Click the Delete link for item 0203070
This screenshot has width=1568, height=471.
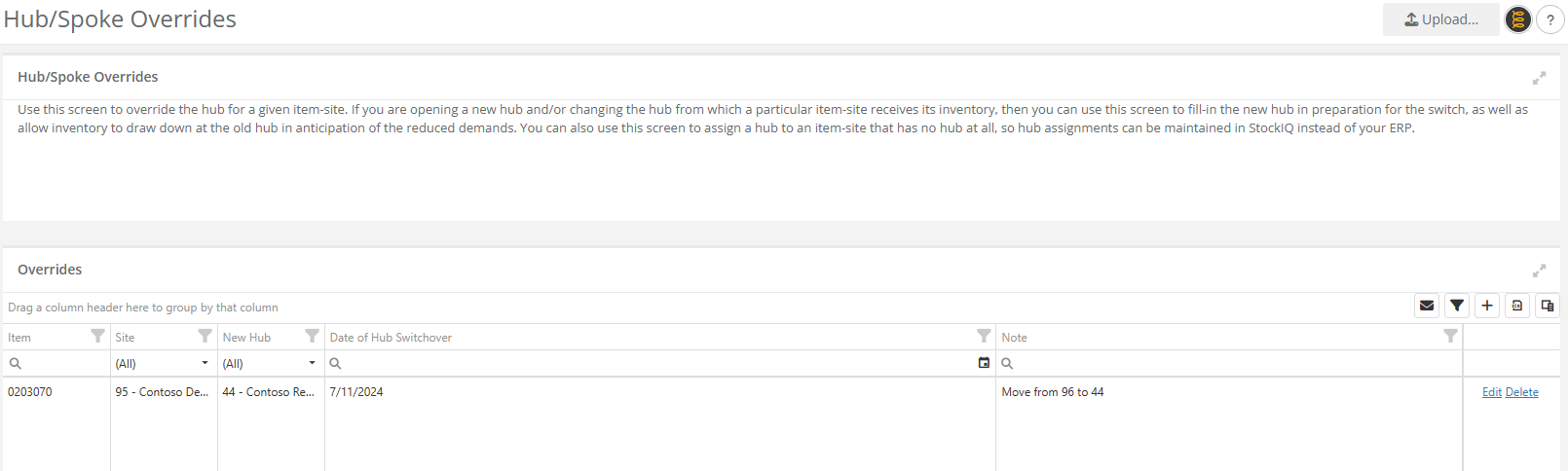tap(1522, 392)
